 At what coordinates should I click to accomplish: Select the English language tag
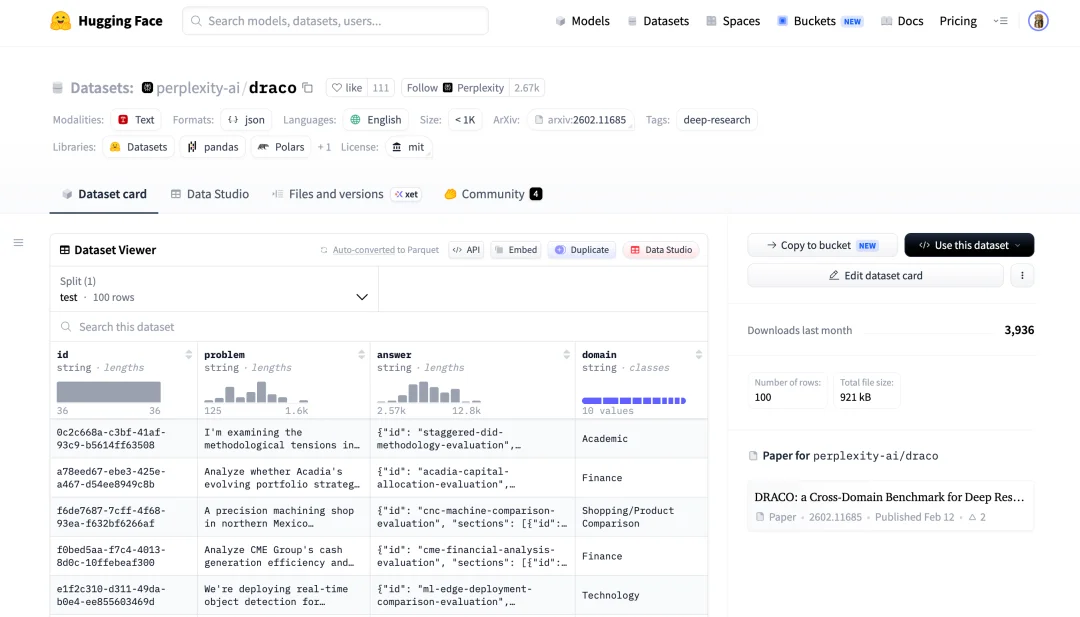(x=376, y=120)
